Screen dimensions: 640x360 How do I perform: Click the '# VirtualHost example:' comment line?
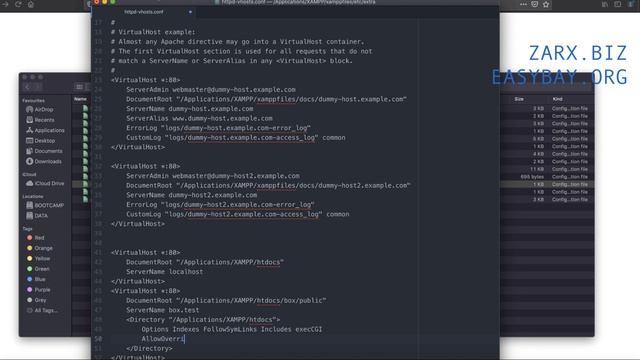point(153,32)
